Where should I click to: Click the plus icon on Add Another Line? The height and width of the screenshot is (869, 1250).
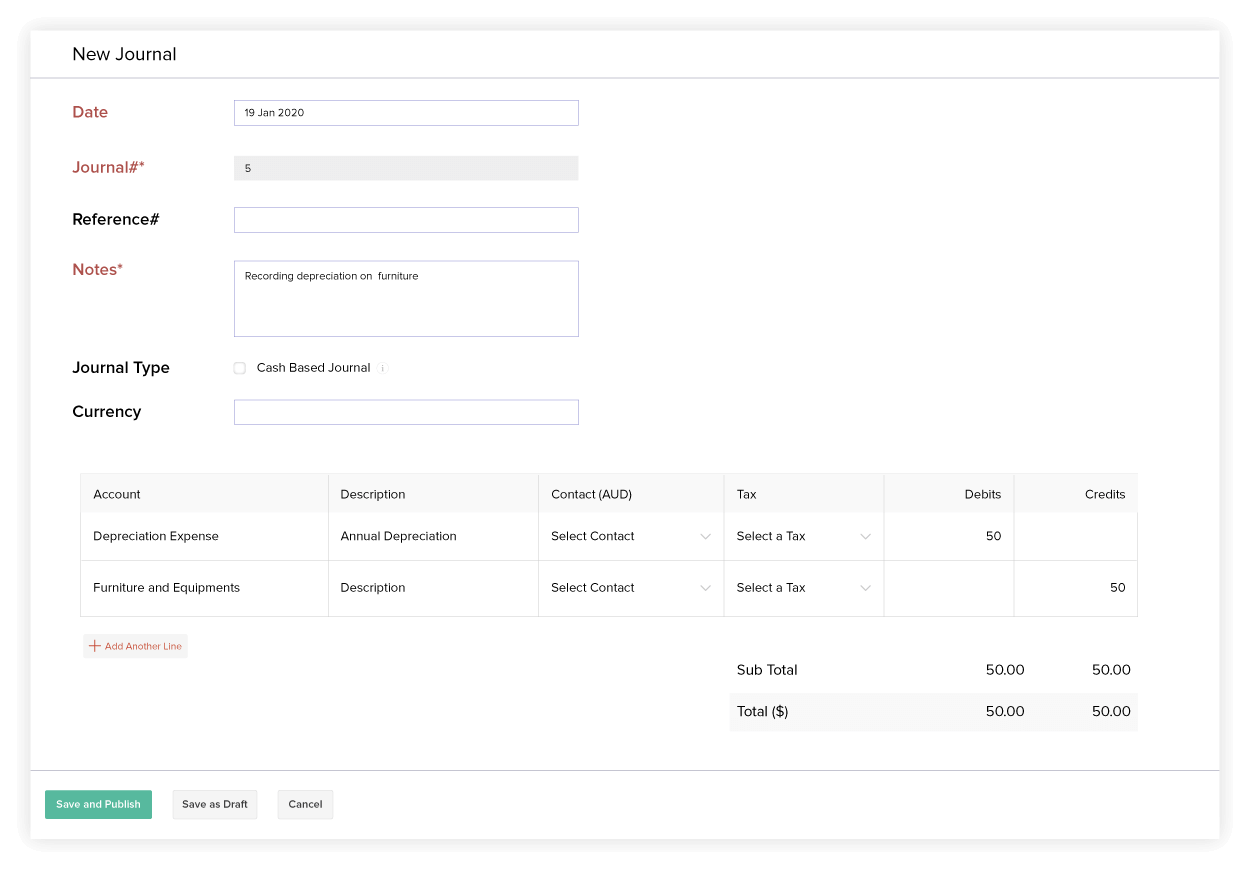point(95,646)
